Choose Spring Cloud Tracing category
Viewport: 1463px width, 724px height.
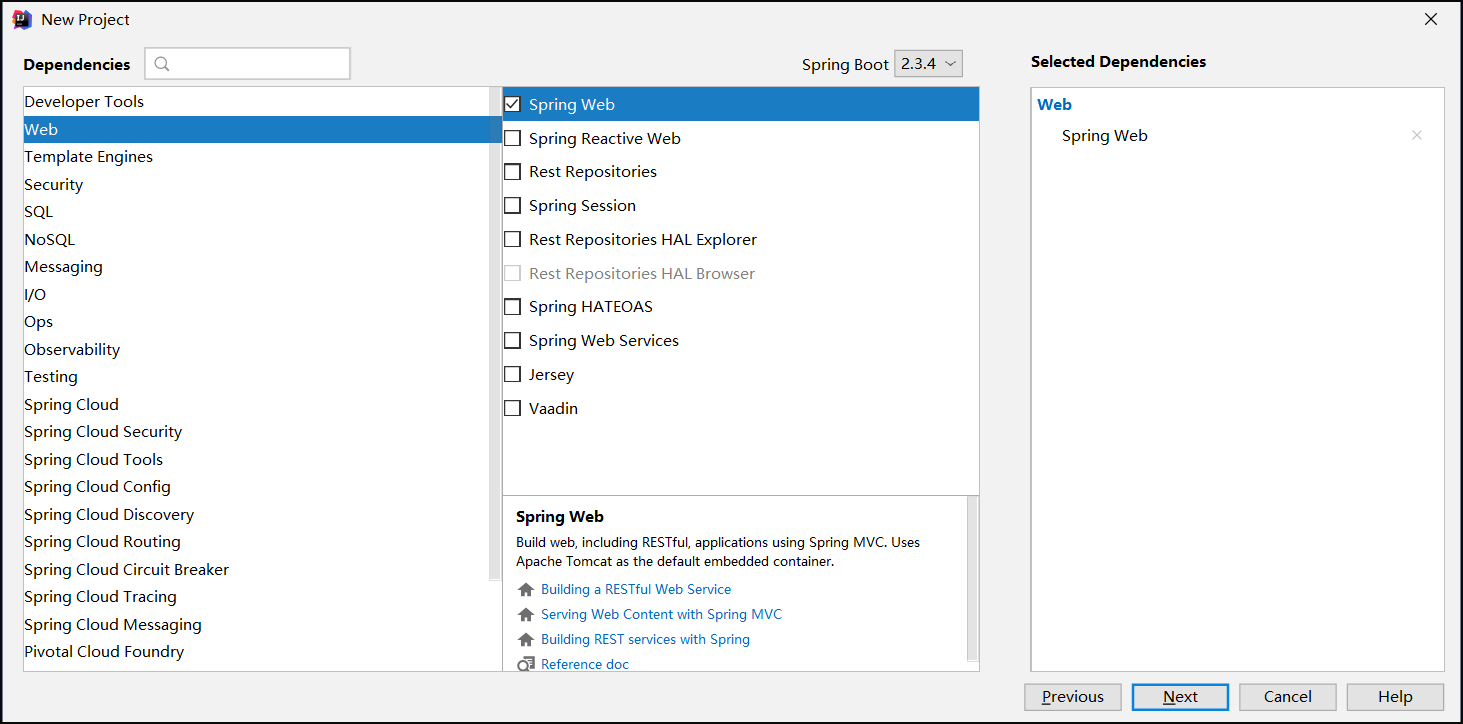click(256, 597)
